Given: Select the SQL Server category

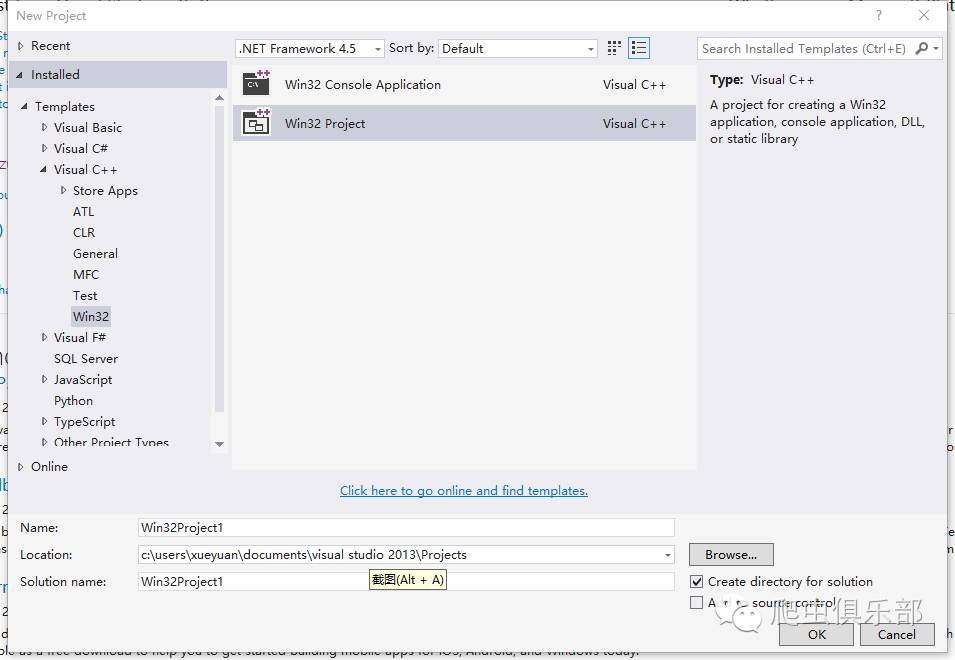Looking at the screenshot, I should 86,359.
